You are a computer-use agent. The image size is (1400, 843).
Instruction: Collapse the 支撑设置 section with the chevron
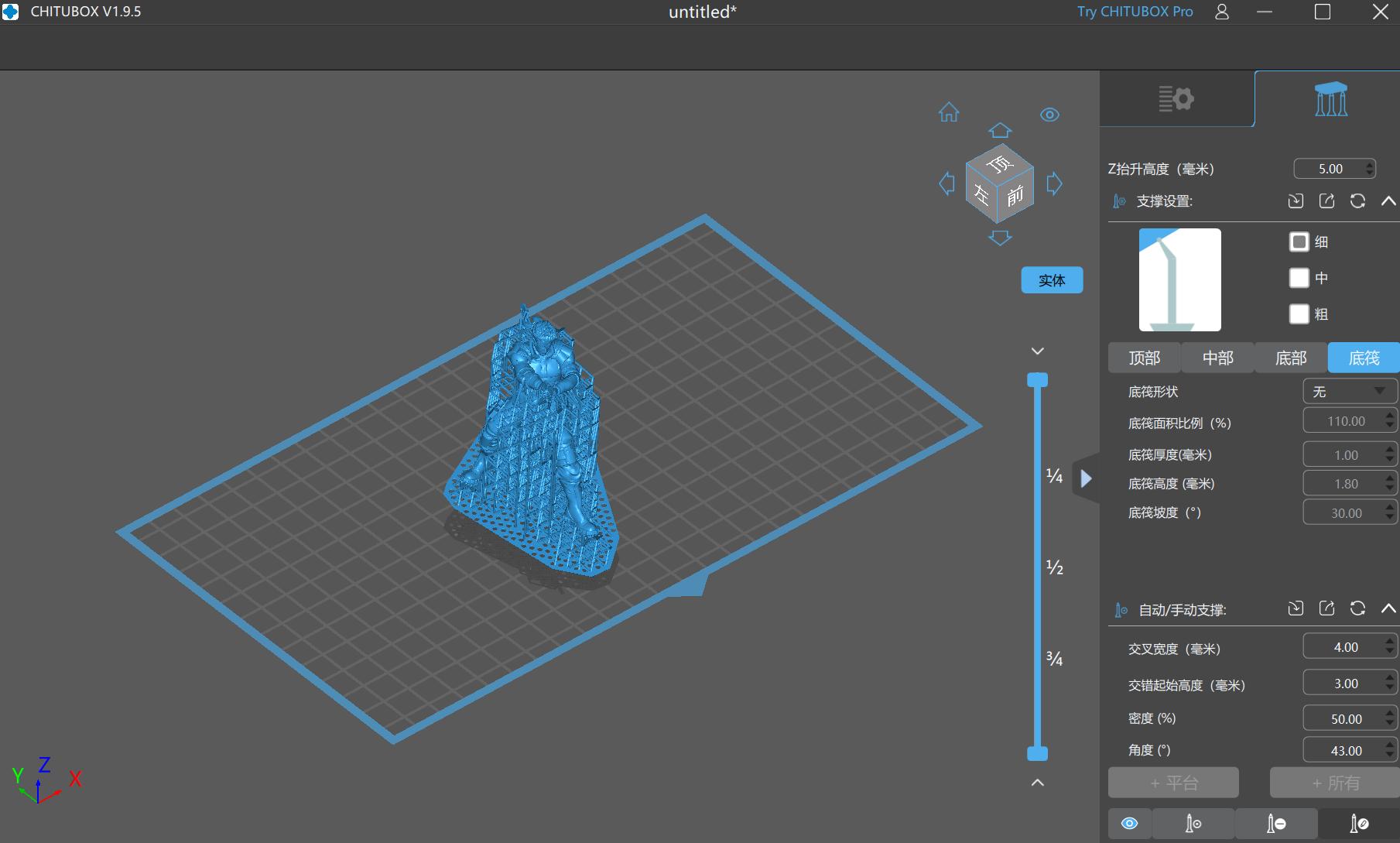1388,201
